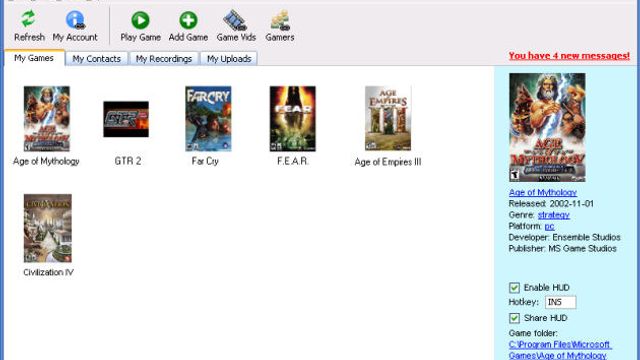Click the Refresh toolbar icon
The height and width of the screenshot is (360, 640).
tap(28, 19)
